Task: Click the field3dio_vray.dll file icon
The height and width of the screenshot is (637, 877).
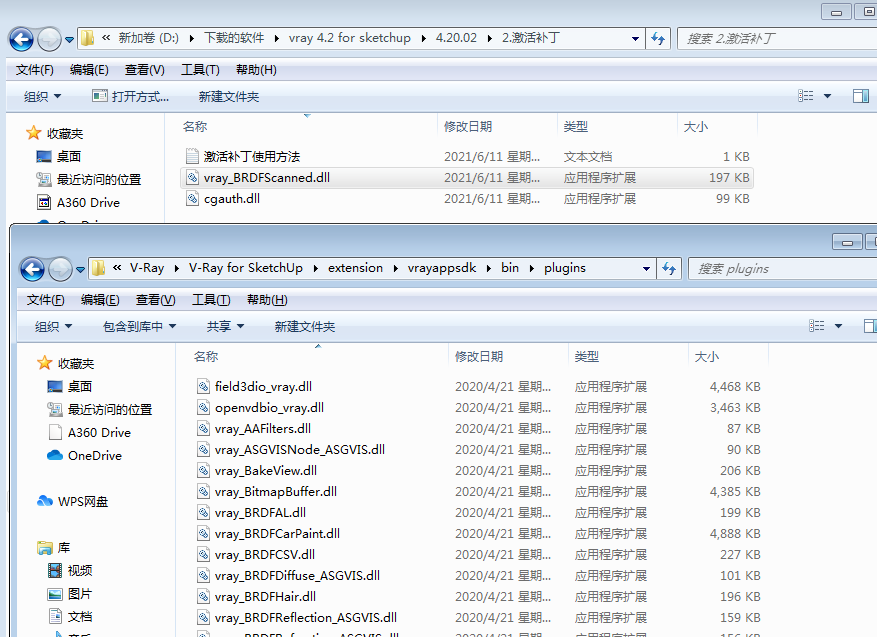Action: click(x=204, y=386)
